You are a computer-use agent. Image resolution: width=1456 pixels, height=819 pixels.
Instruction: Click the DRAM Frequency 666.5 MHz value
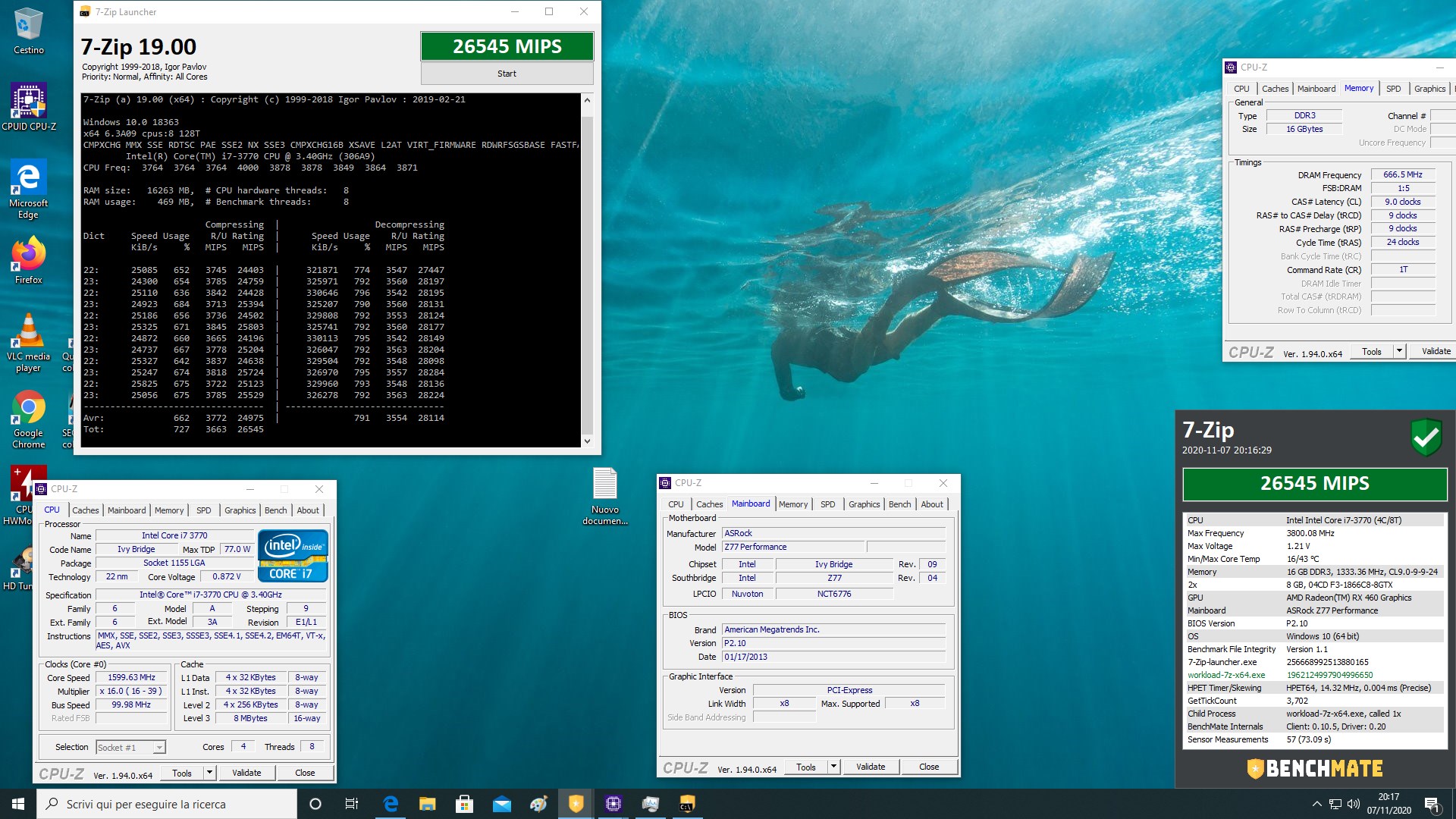tap(1403, 174)
